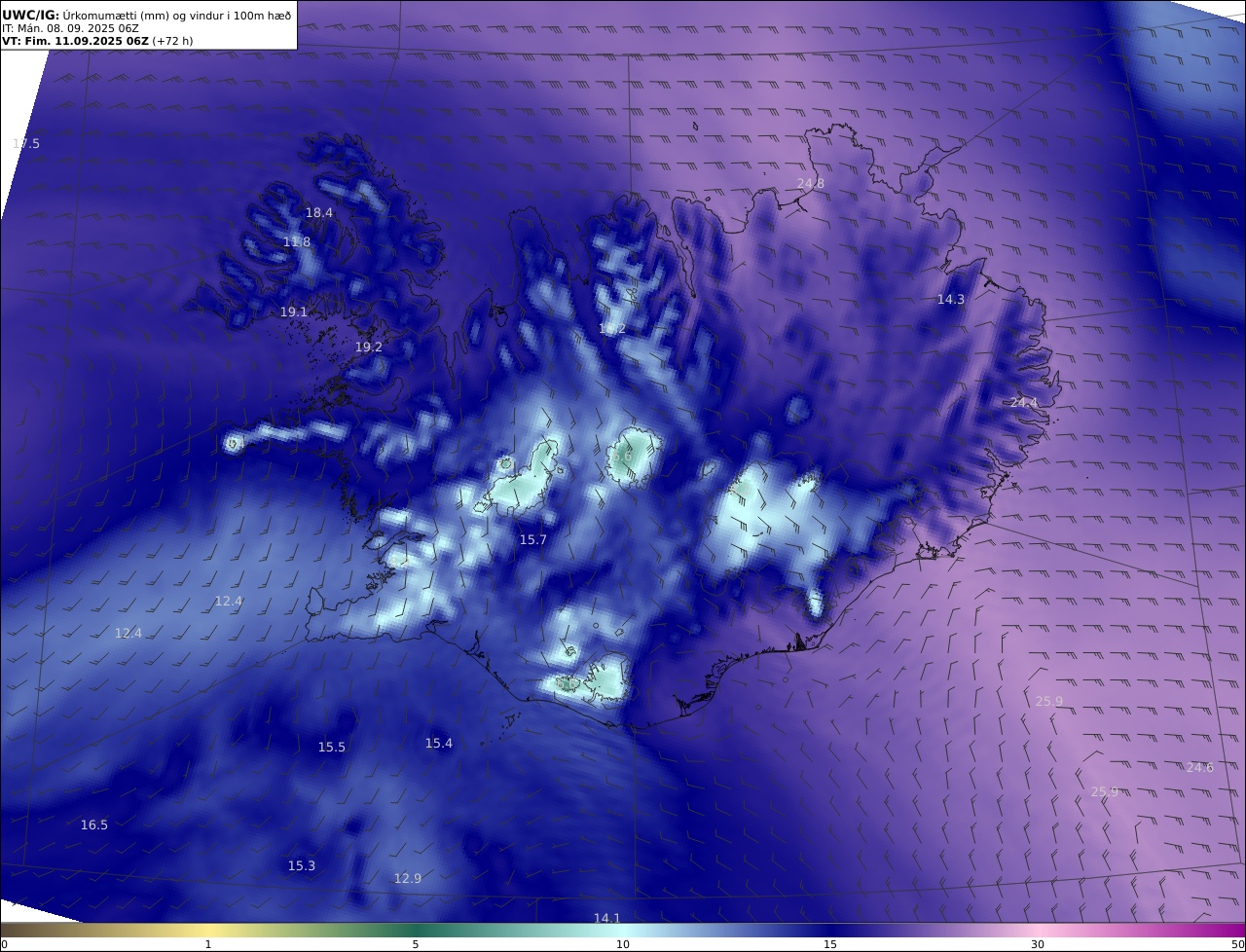Viewport: 1246px width, 952px height.
Task: Click the 15.3 value label
Action: [302, 865]
